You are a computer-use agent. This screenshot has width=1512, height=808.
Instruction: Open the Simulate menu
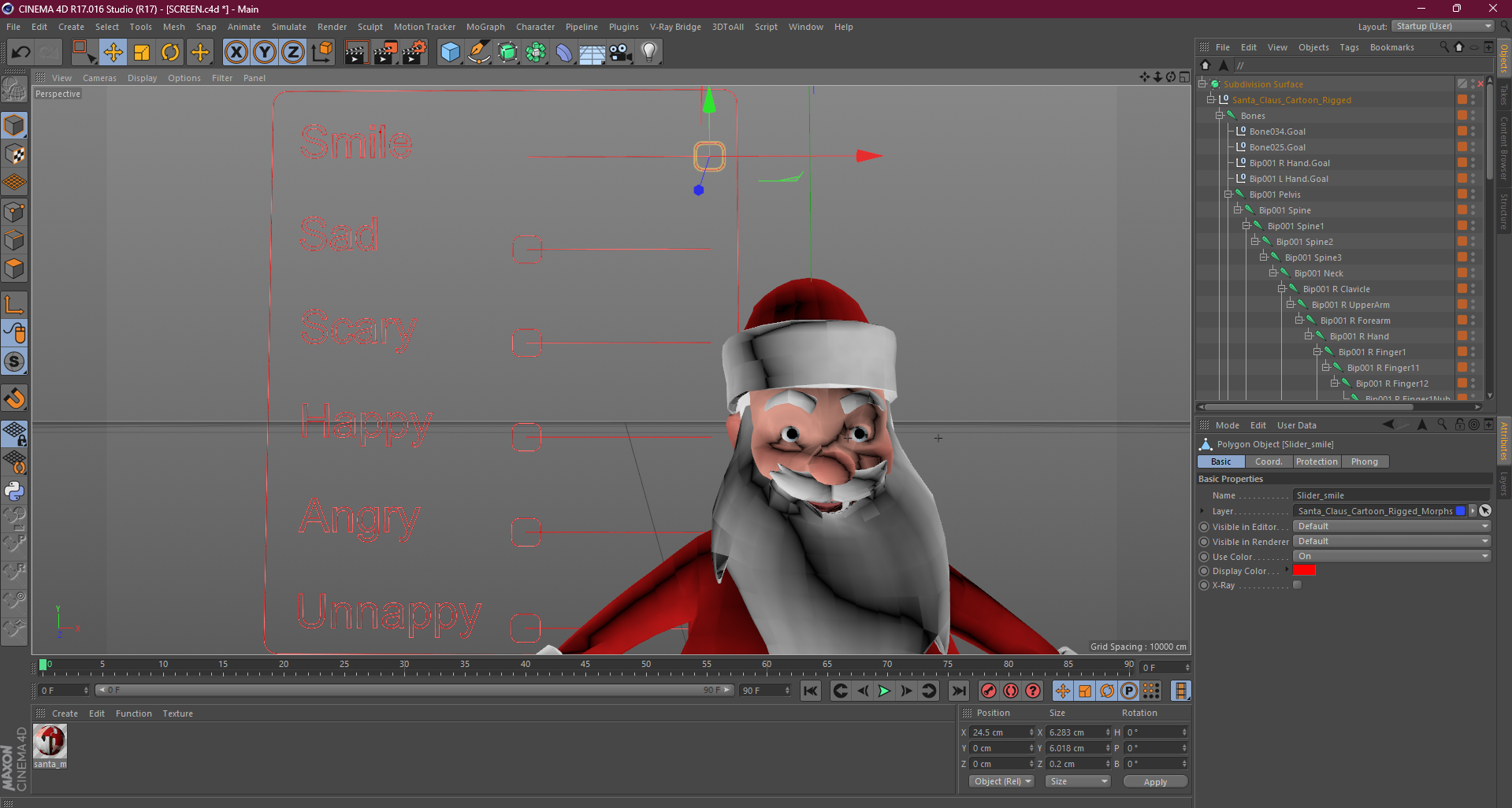[x=289, y=27]
